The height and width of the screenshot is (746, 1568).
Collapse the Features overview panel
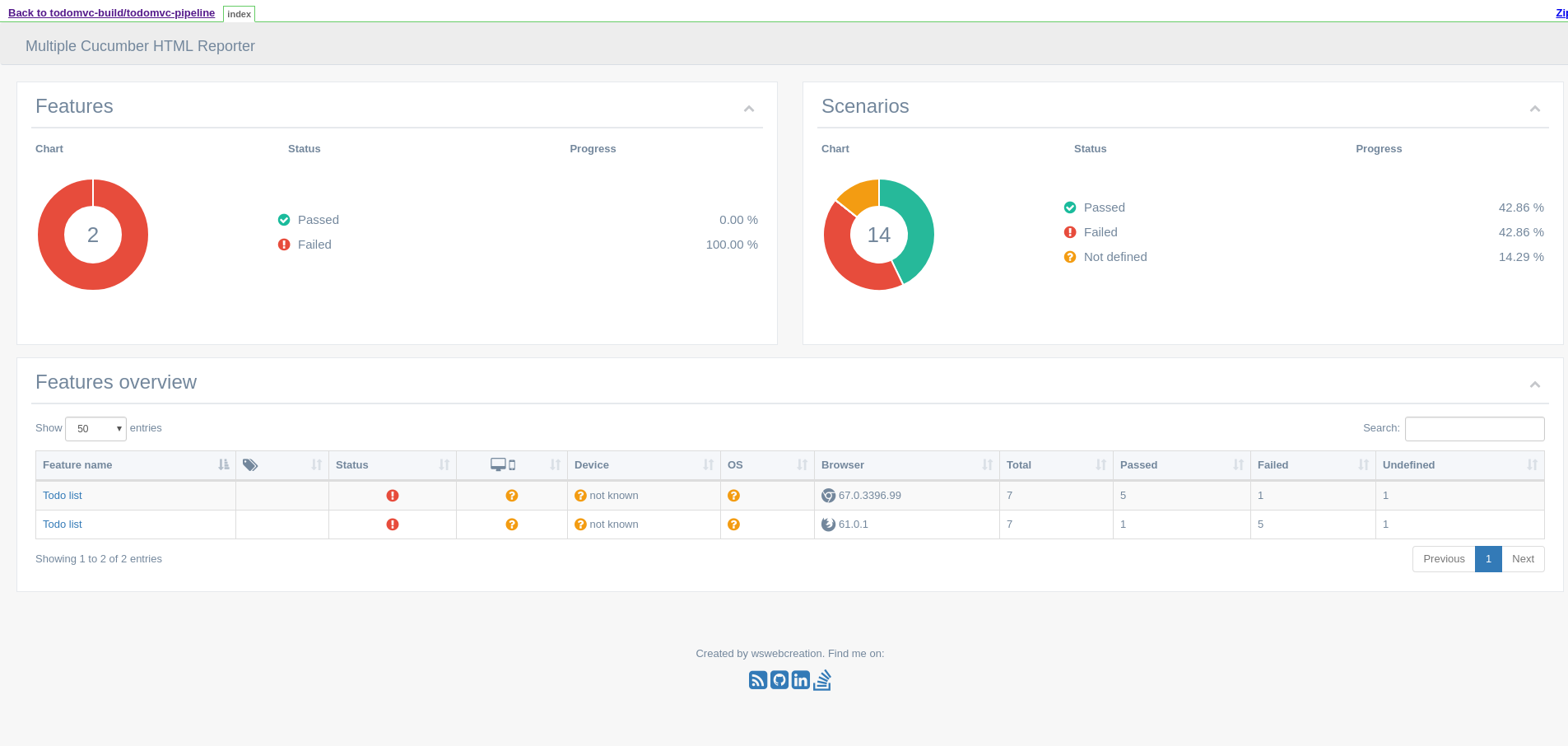1535,385
